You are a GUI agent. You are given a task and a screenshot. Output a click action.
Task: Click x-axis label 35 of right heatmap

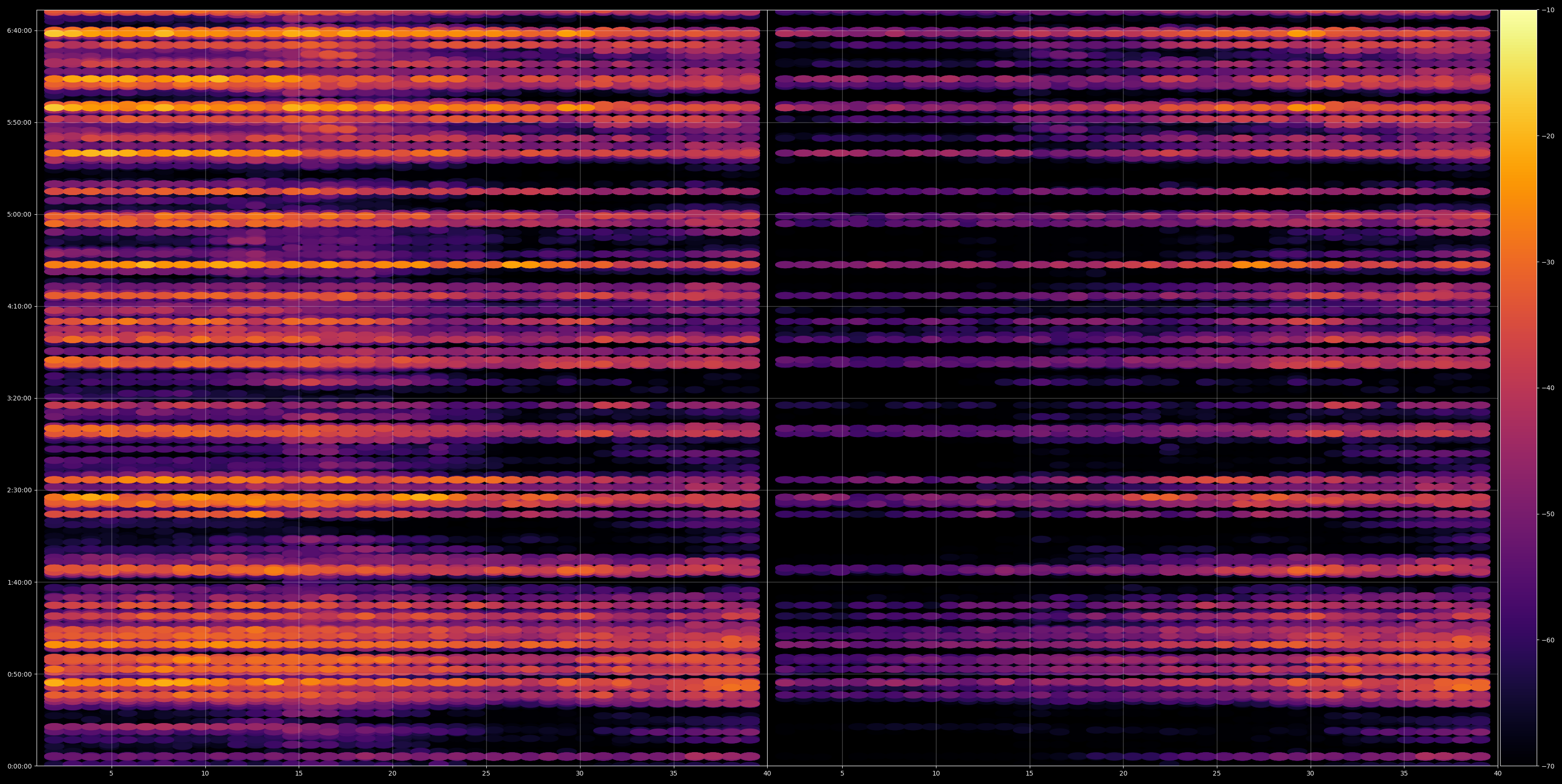(1404, 774)
